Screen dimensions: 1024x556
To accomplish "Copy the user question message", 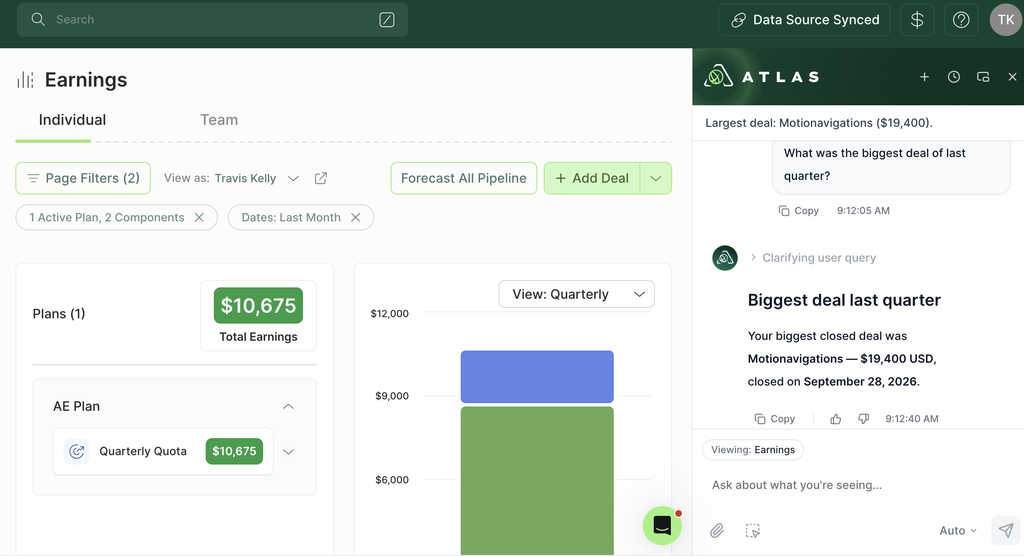I will coord(798,210).
